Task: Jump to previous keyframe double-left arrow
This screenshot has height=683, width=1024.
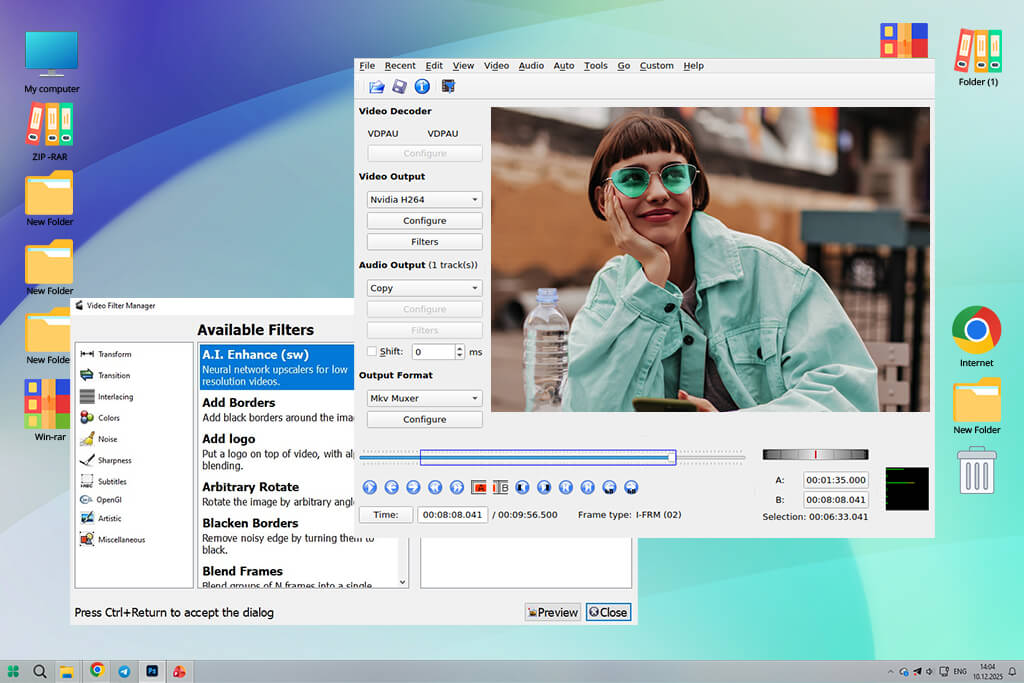Action: click(435, 487)
